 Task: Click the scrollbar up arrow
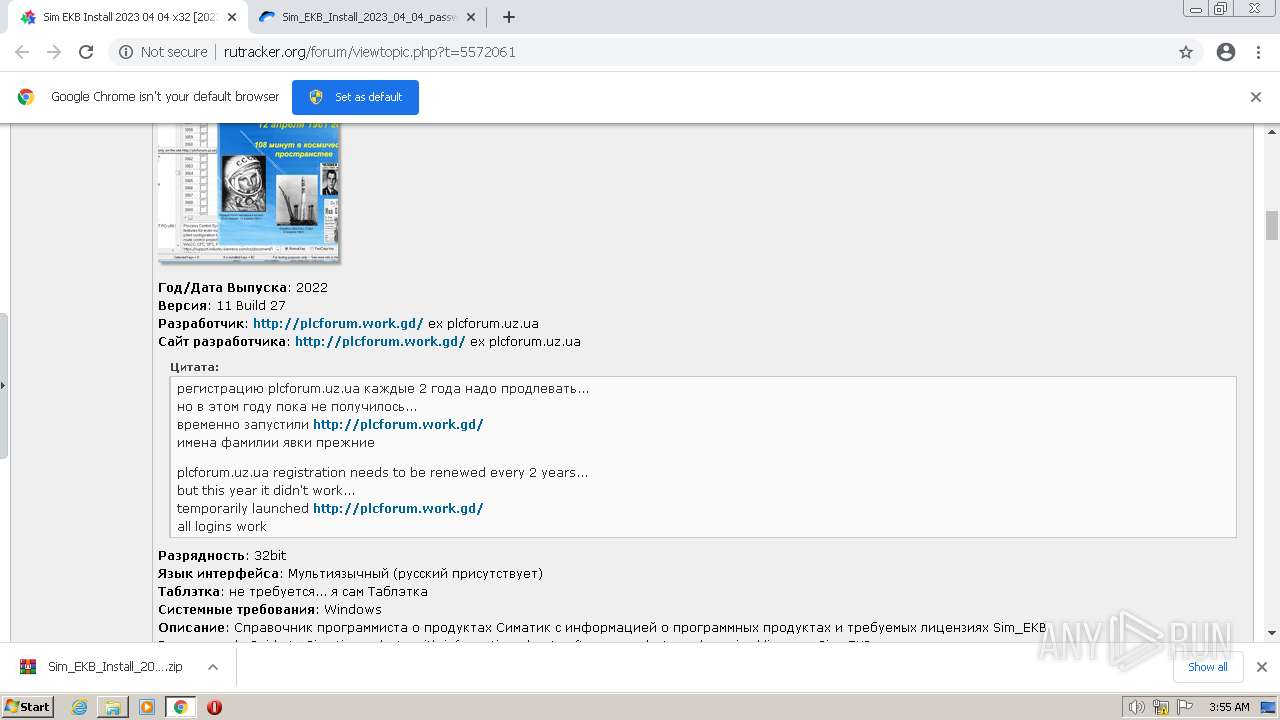(x=1272, y=131)
